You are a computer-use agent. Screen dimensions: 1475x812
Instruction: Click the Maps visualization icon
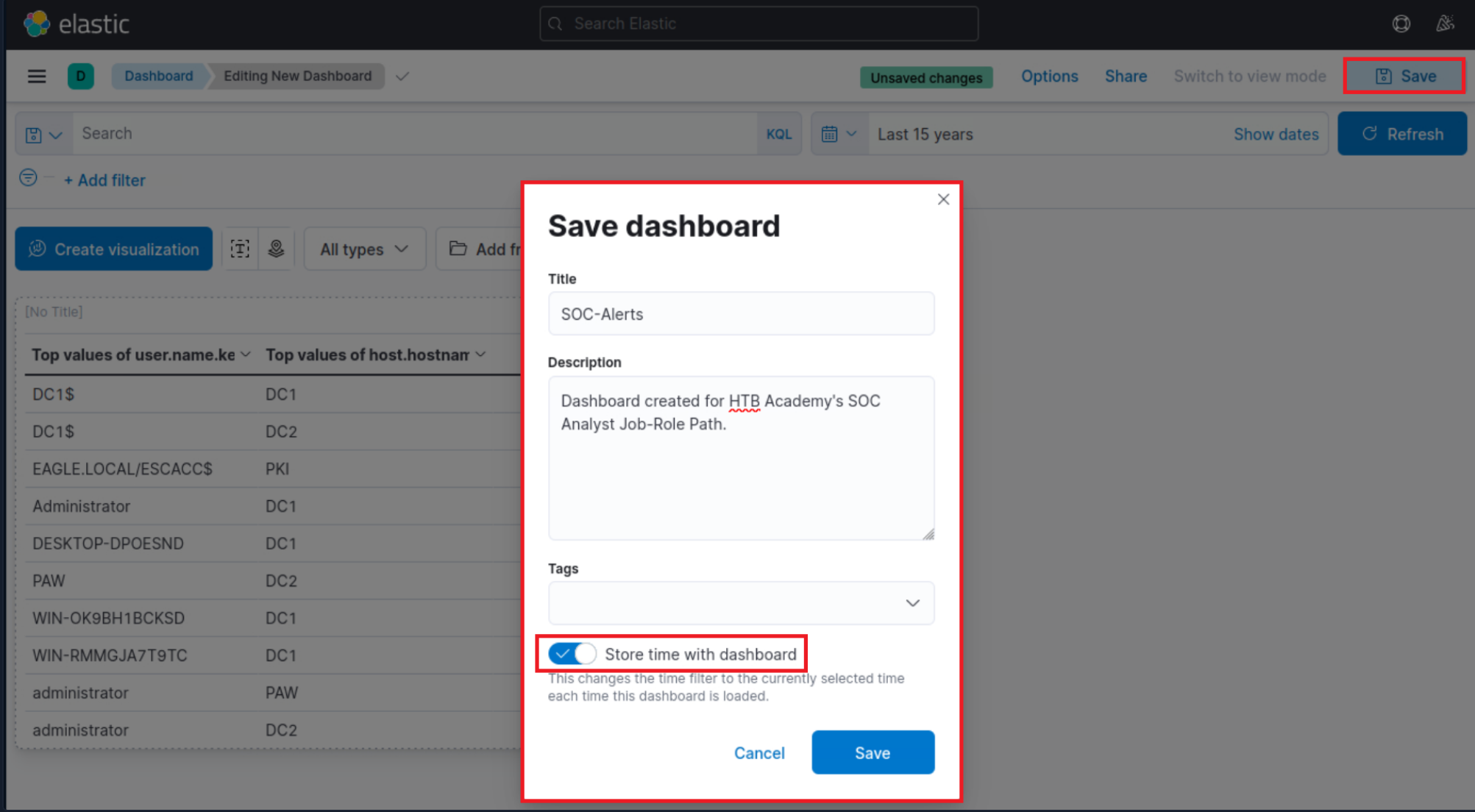[x=277, y=249]
